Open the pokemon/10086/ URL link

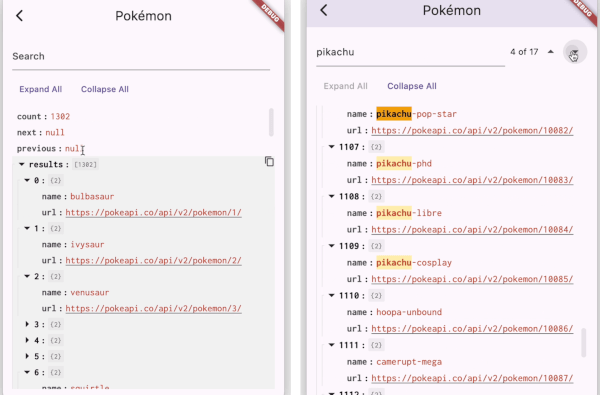pyautogui.click(x=472, y=329)
